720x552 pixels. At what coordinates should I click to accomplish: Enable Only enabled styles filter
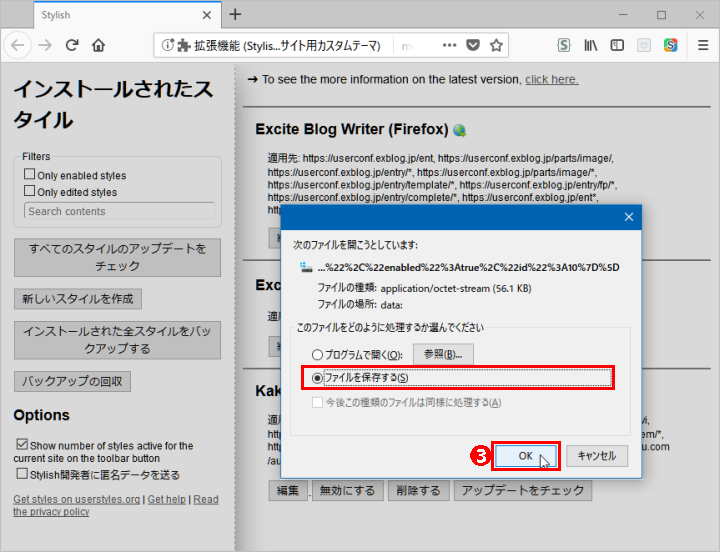click(29, 174)
